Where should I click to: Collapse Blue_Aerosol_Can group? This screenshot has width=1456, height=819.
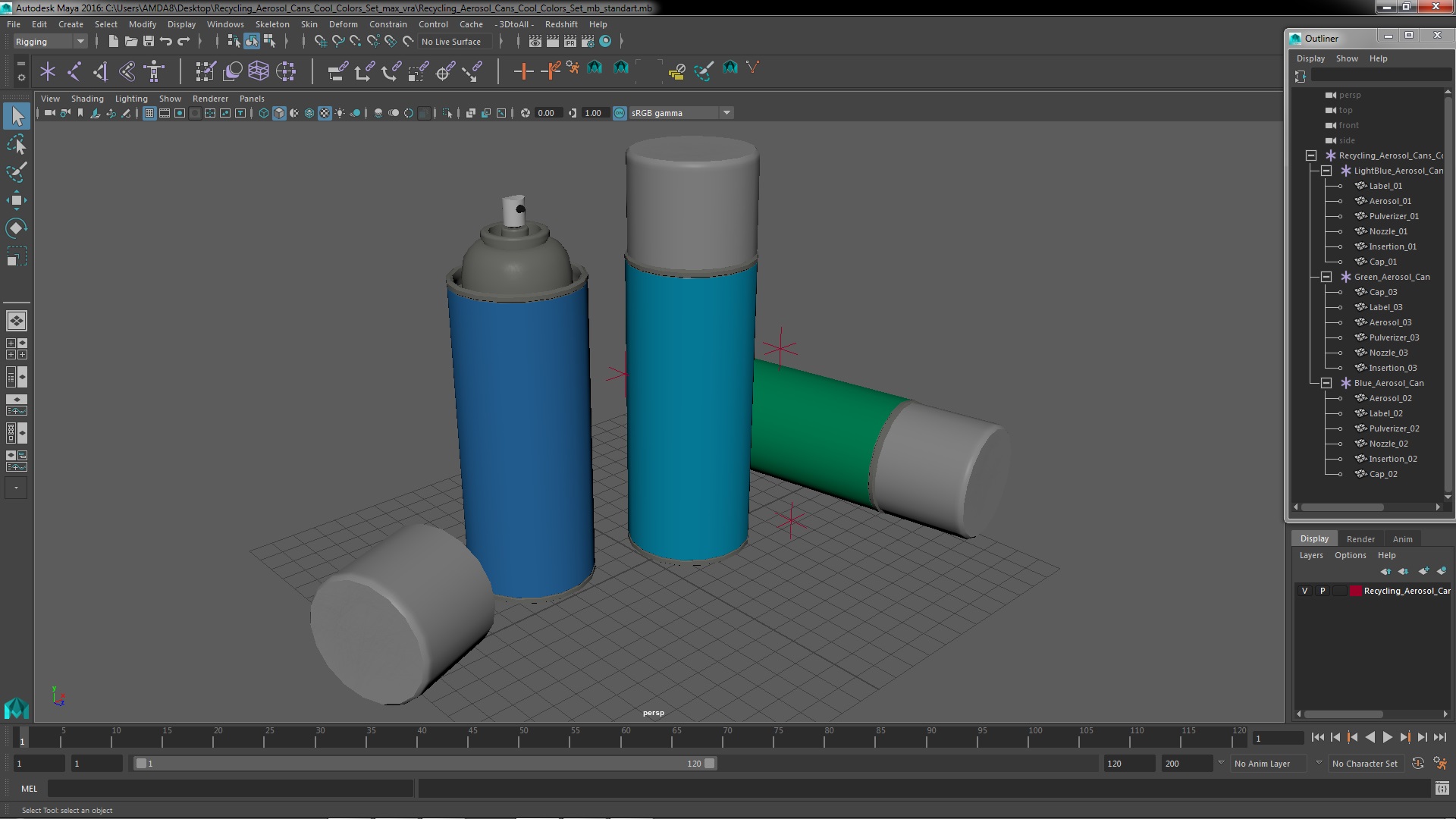[1326, 383]
